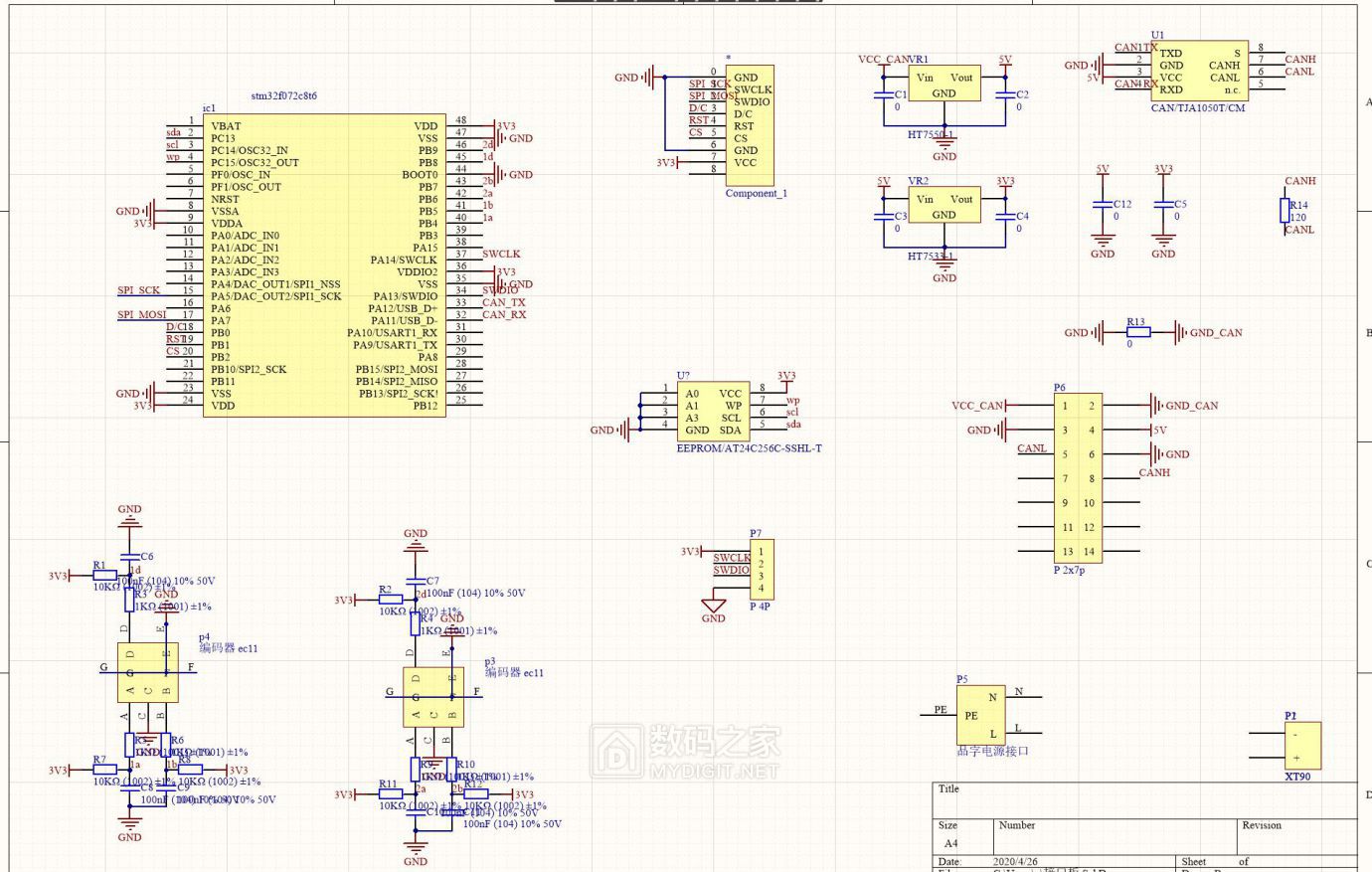Screen dimensions: 1372x872
Task: Click the BOOT0 pin name on the MCU
Action: click(420, 174)
